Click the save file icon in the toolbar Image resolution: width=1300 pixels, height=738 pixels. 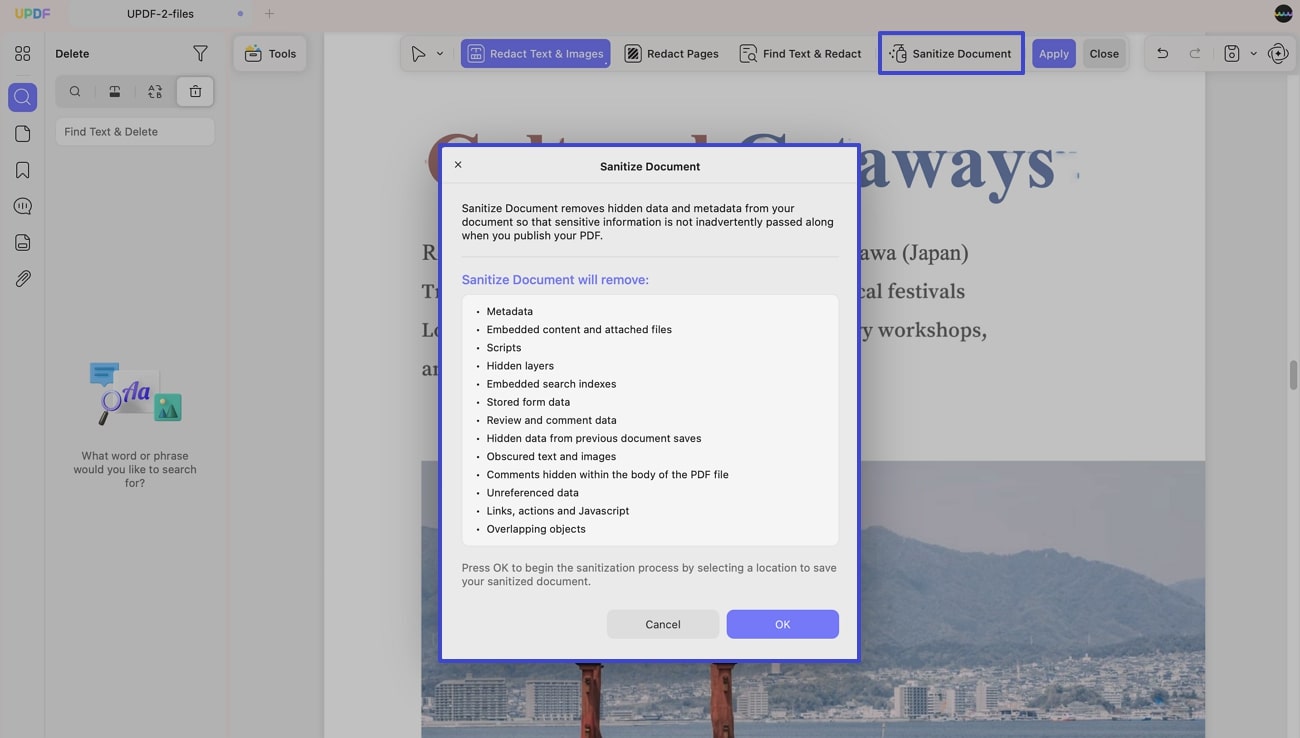[1232, 54]
